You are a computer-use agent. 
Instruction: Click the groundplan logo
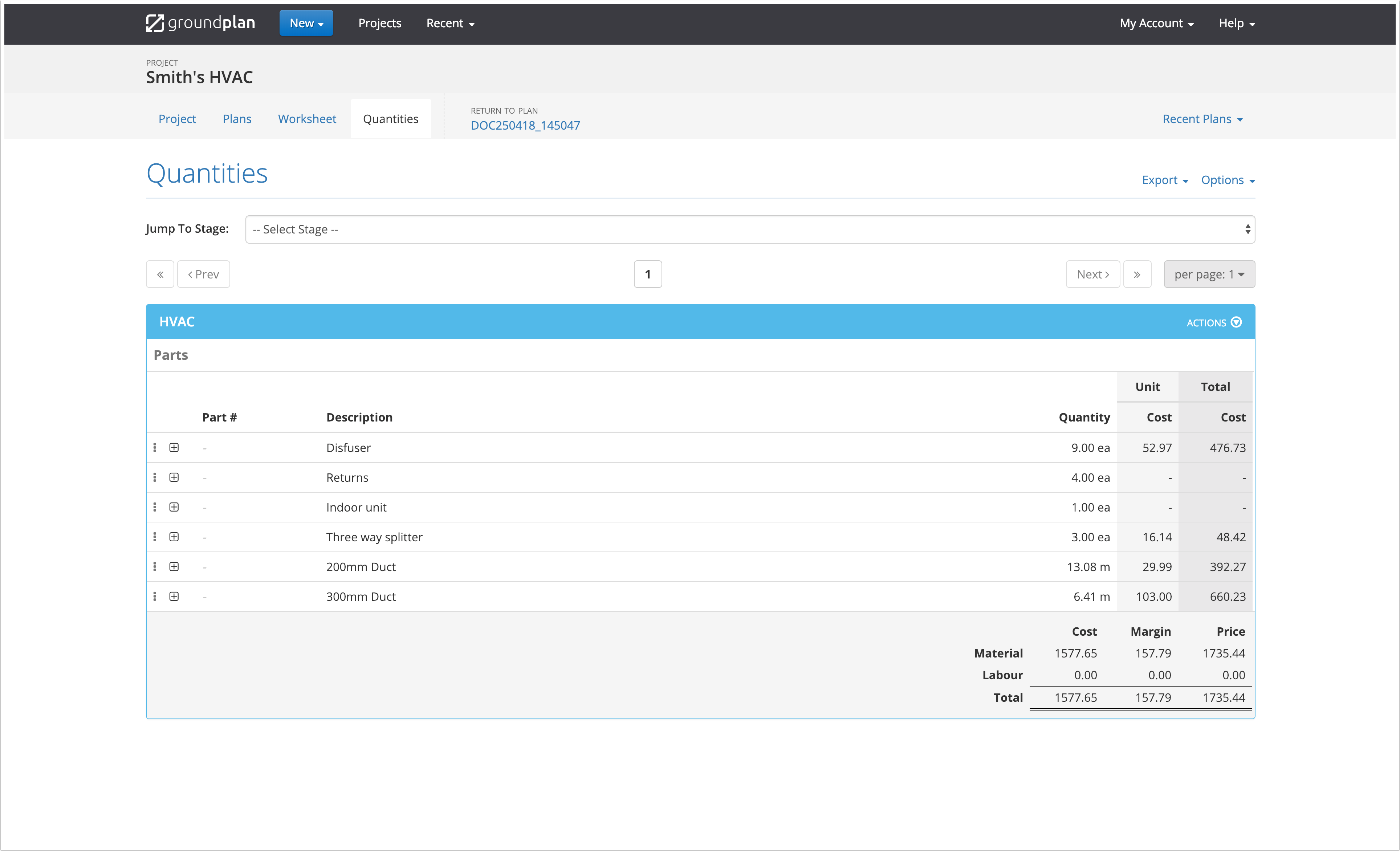click(200, 23)
